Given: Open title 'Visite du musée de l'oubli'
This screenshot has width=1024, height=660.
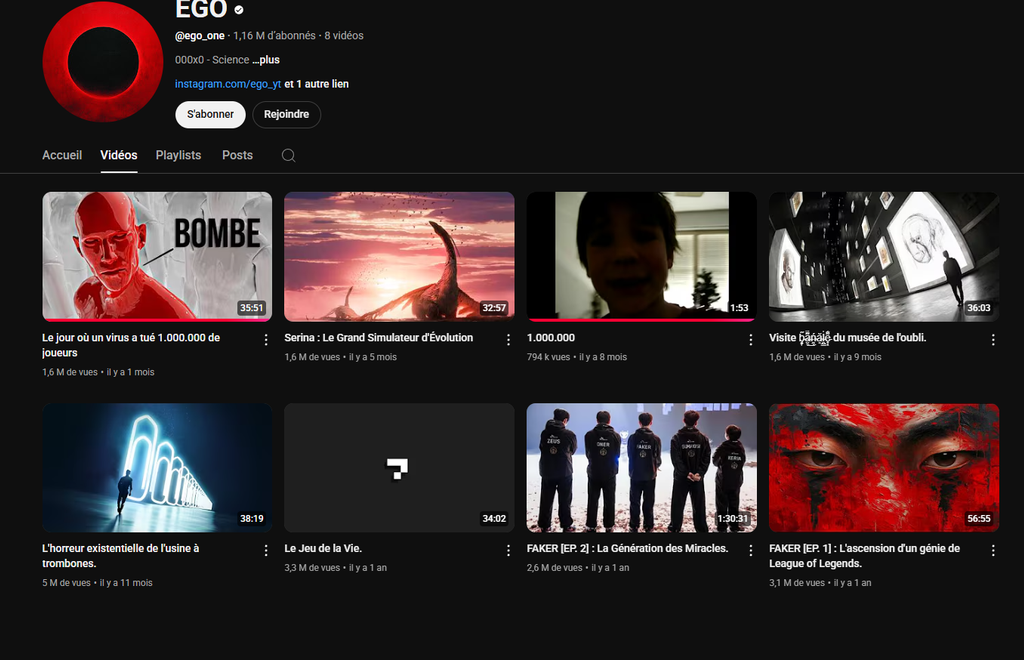Looking at the screenshot, I should 848,338.
